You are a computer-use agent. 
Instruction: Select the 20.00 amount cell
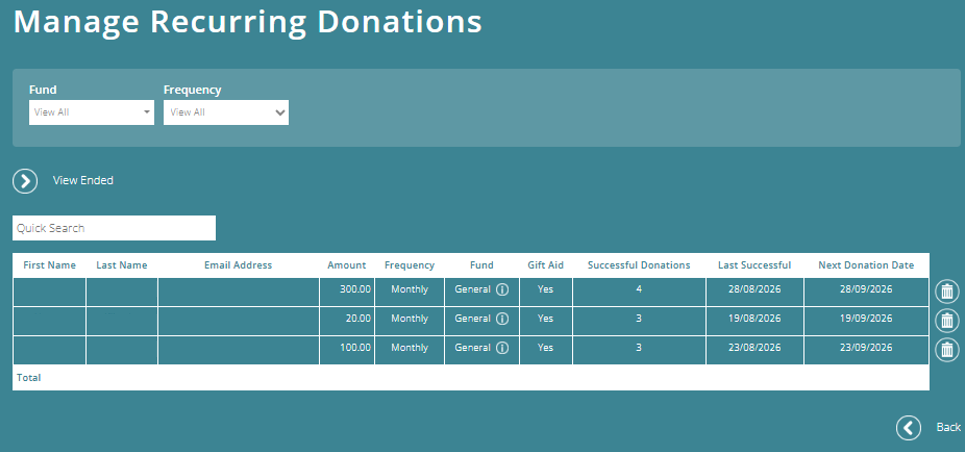point(347,321)
